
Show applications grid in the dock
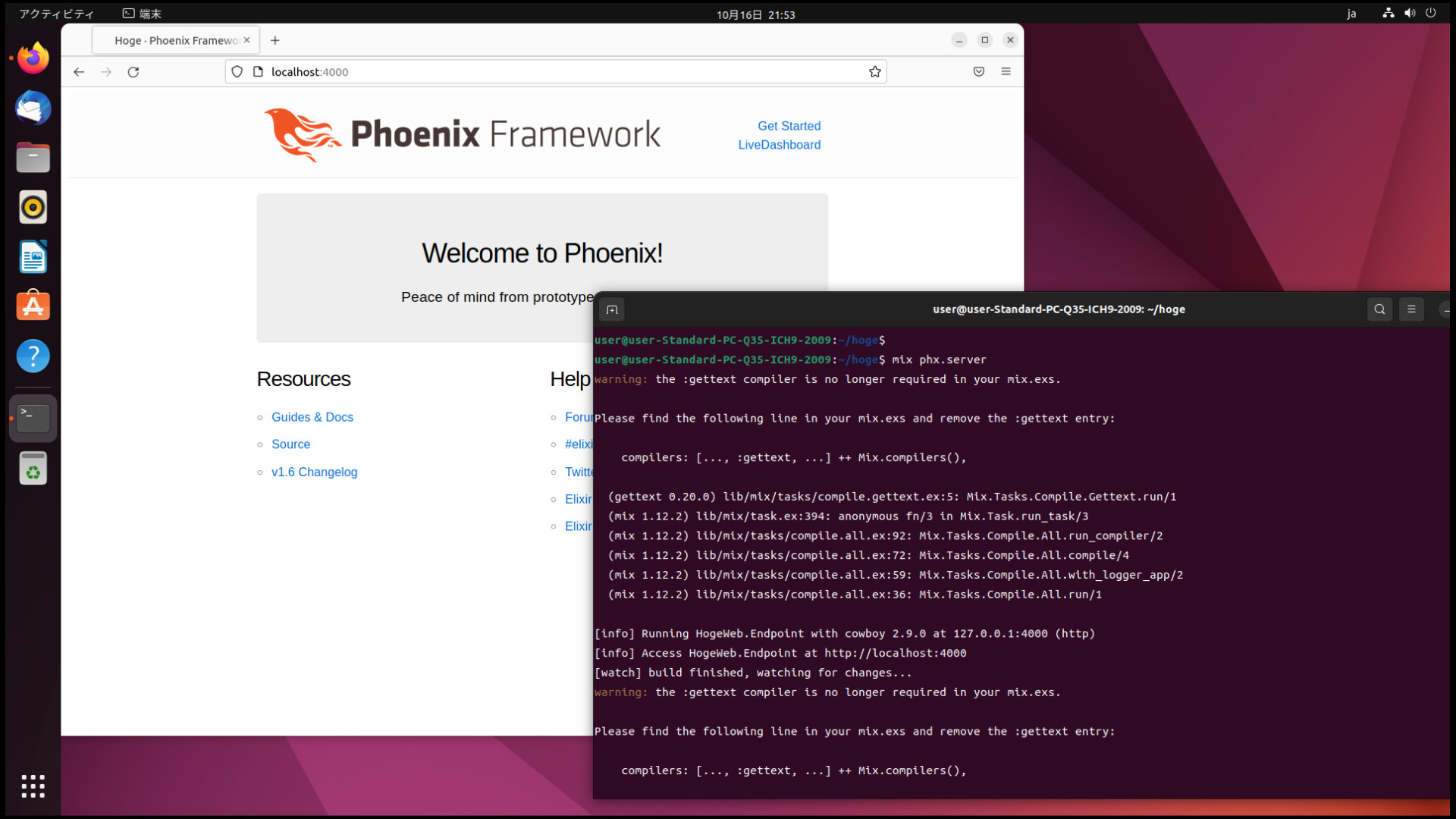(x=33, y=786)
